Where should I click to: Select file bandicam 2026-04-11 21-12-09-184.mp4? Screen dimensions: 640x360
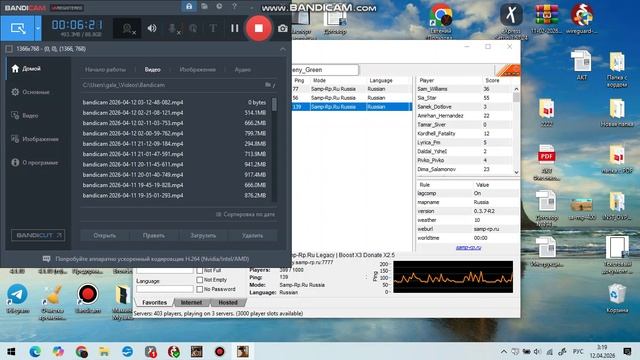(x=174, y=144)
